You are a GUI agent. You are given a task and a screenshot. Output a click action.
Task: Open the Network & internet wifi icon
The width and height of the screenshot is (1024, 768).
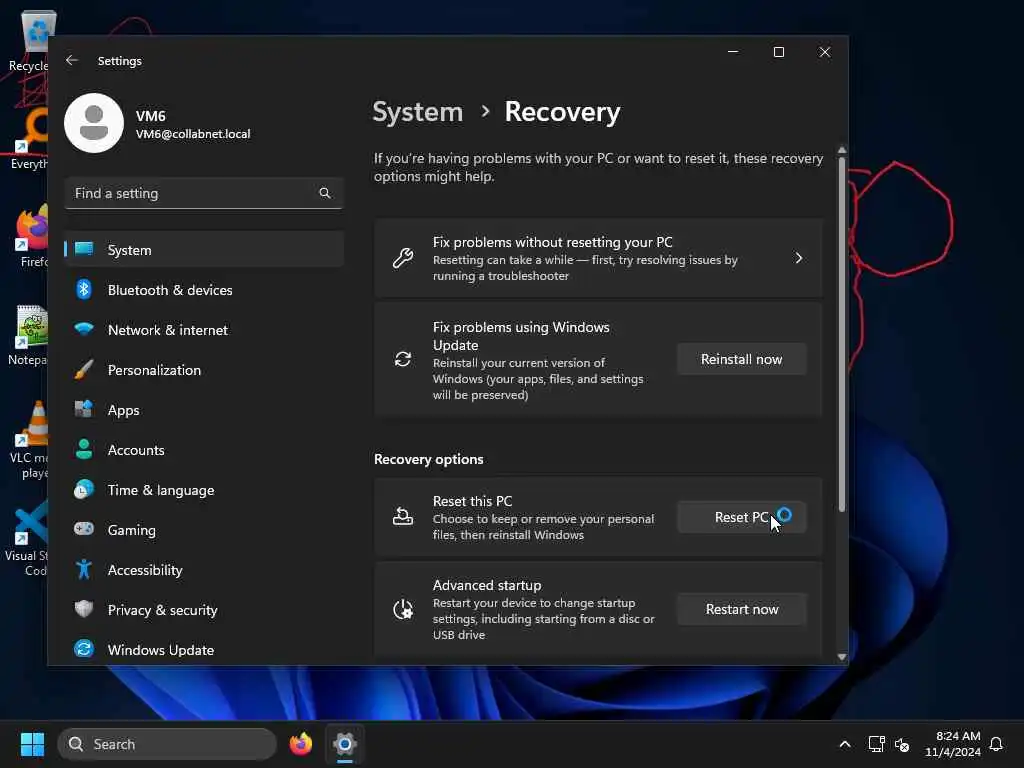click(x=84, y=328)
